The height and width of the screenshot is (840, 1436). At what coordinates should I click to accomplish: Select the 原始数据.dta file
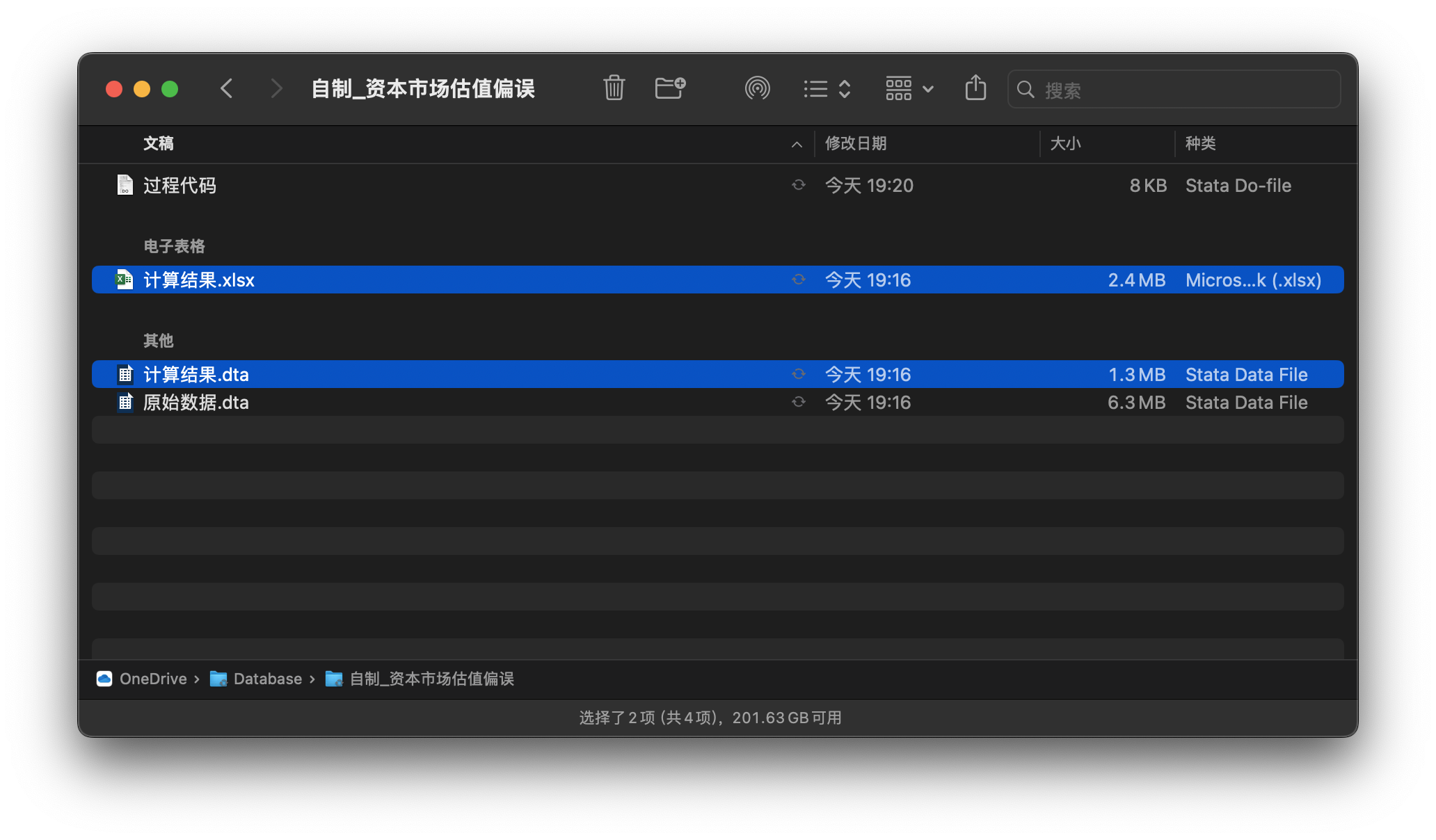[196, 403]
